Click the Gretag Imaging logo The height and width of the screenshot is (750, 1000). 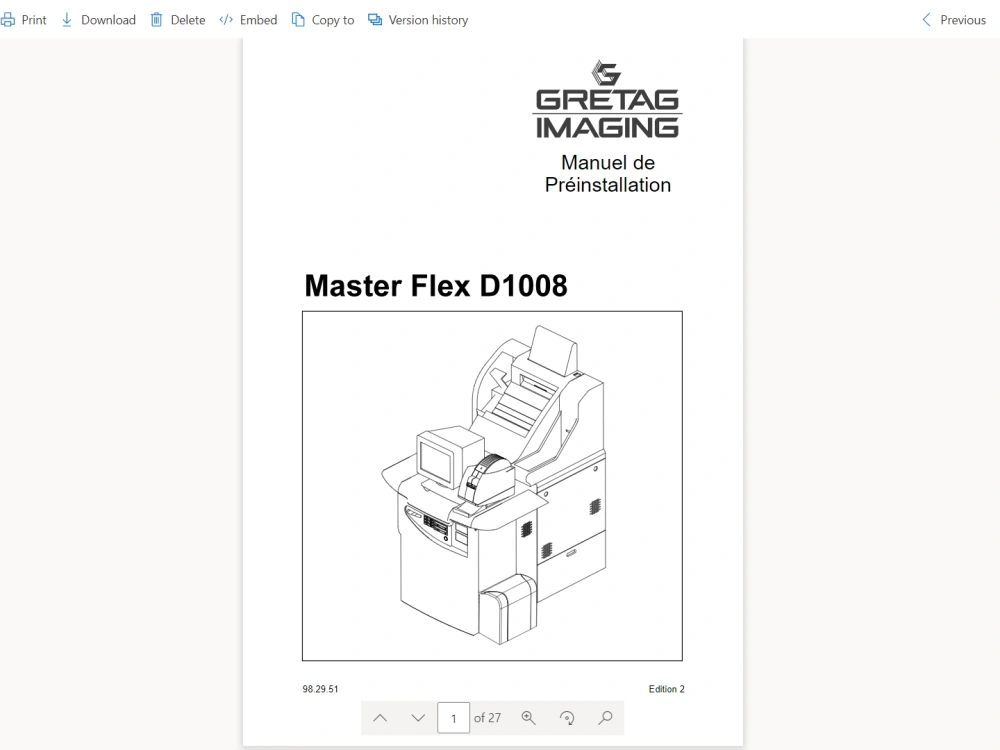[x=607, y=99]
